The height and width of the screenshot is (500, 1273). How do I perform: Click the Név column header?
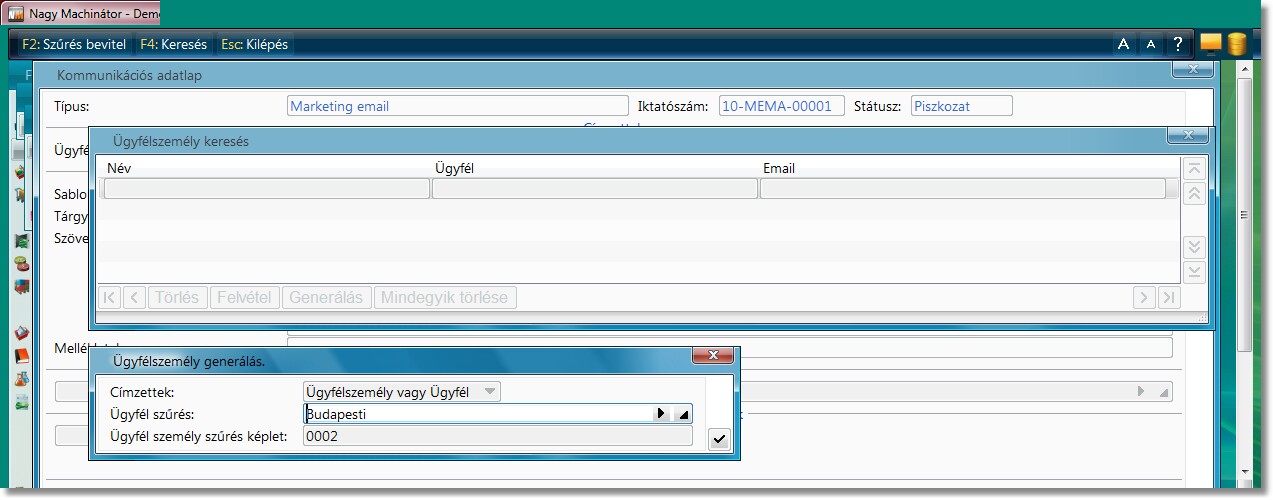119,169
